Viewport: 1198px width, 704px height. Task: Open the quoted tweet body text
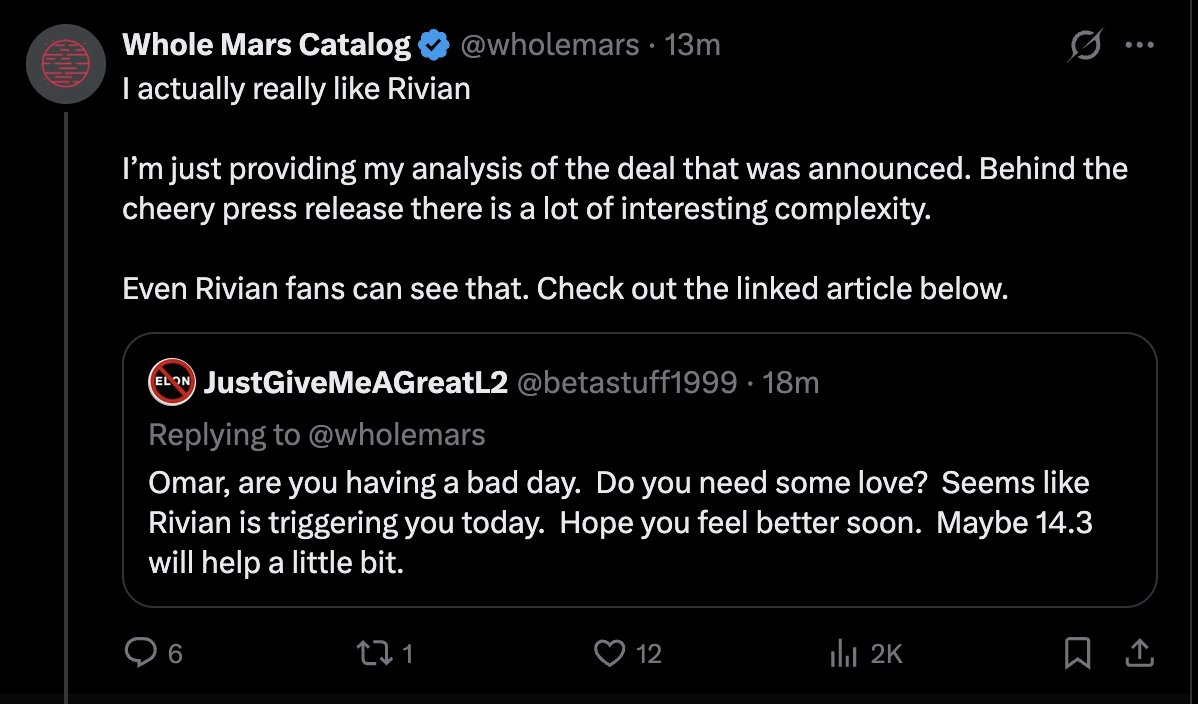pyautogui.click(x=618, y=523)
